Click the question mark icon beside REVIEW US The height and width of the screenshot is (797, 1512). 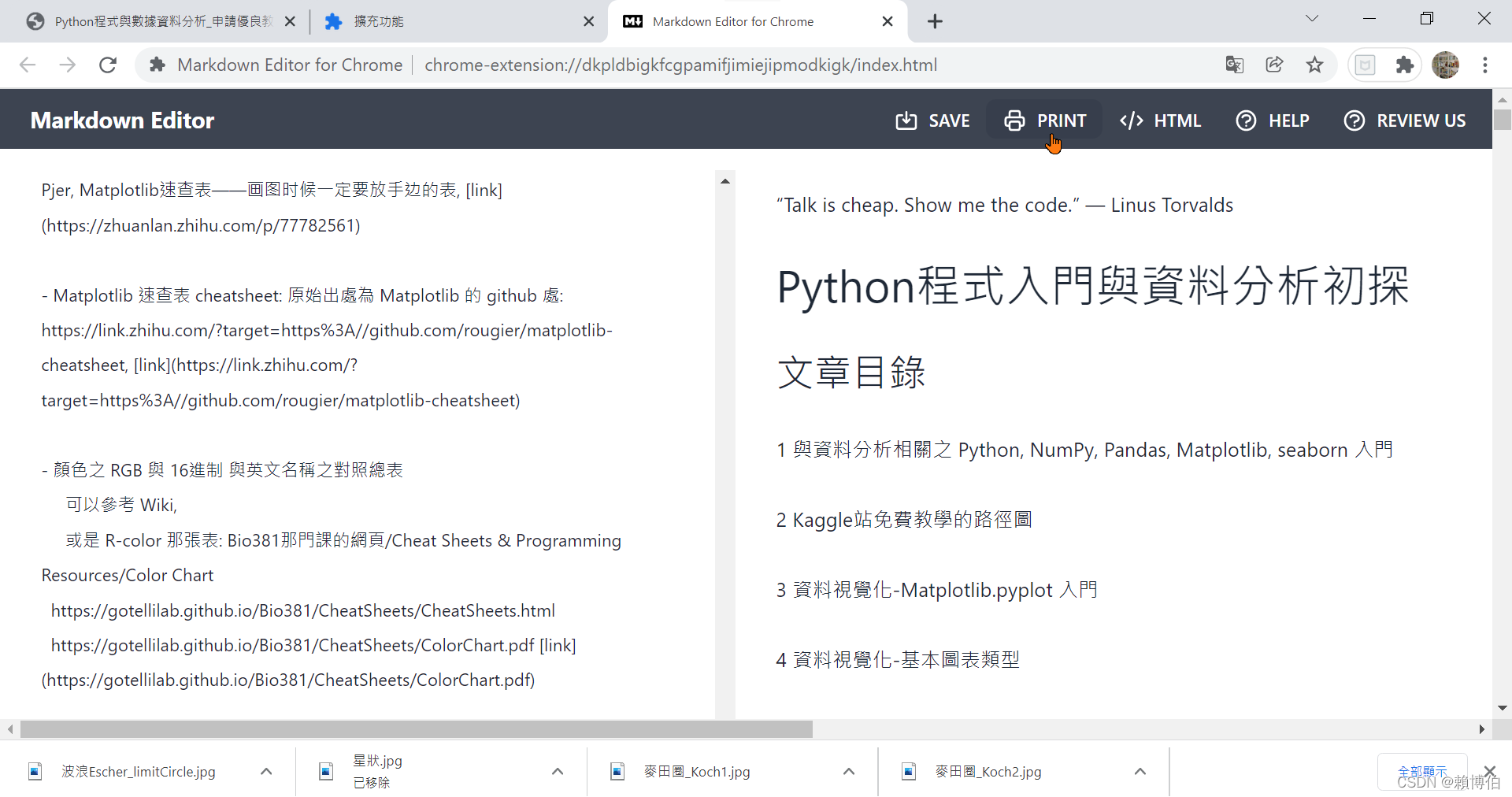(1354, 120)
